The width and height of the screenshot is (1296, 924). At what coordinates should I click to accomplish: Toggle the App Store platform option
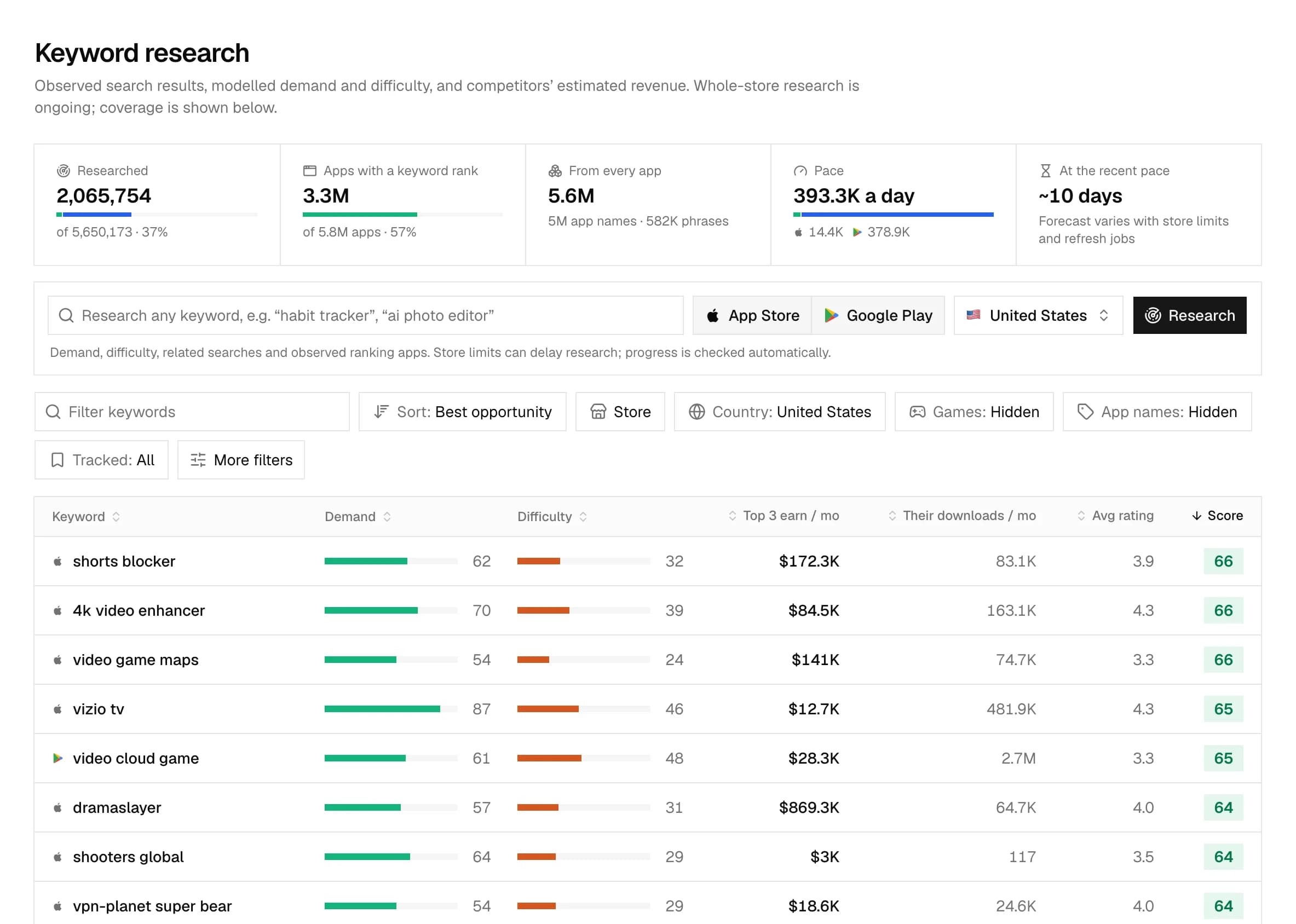tap(752, 315)
